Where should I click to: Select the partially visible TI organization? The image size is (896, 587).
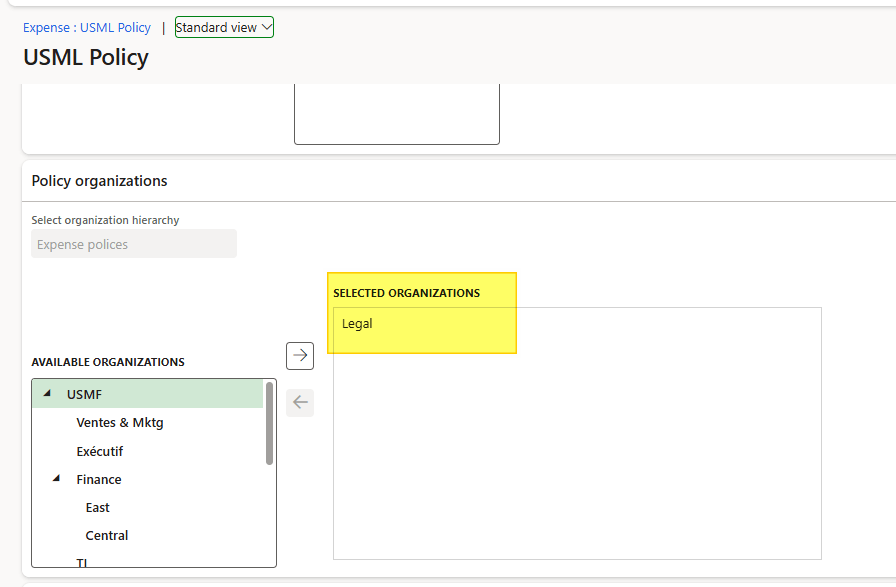coord(82,562)
